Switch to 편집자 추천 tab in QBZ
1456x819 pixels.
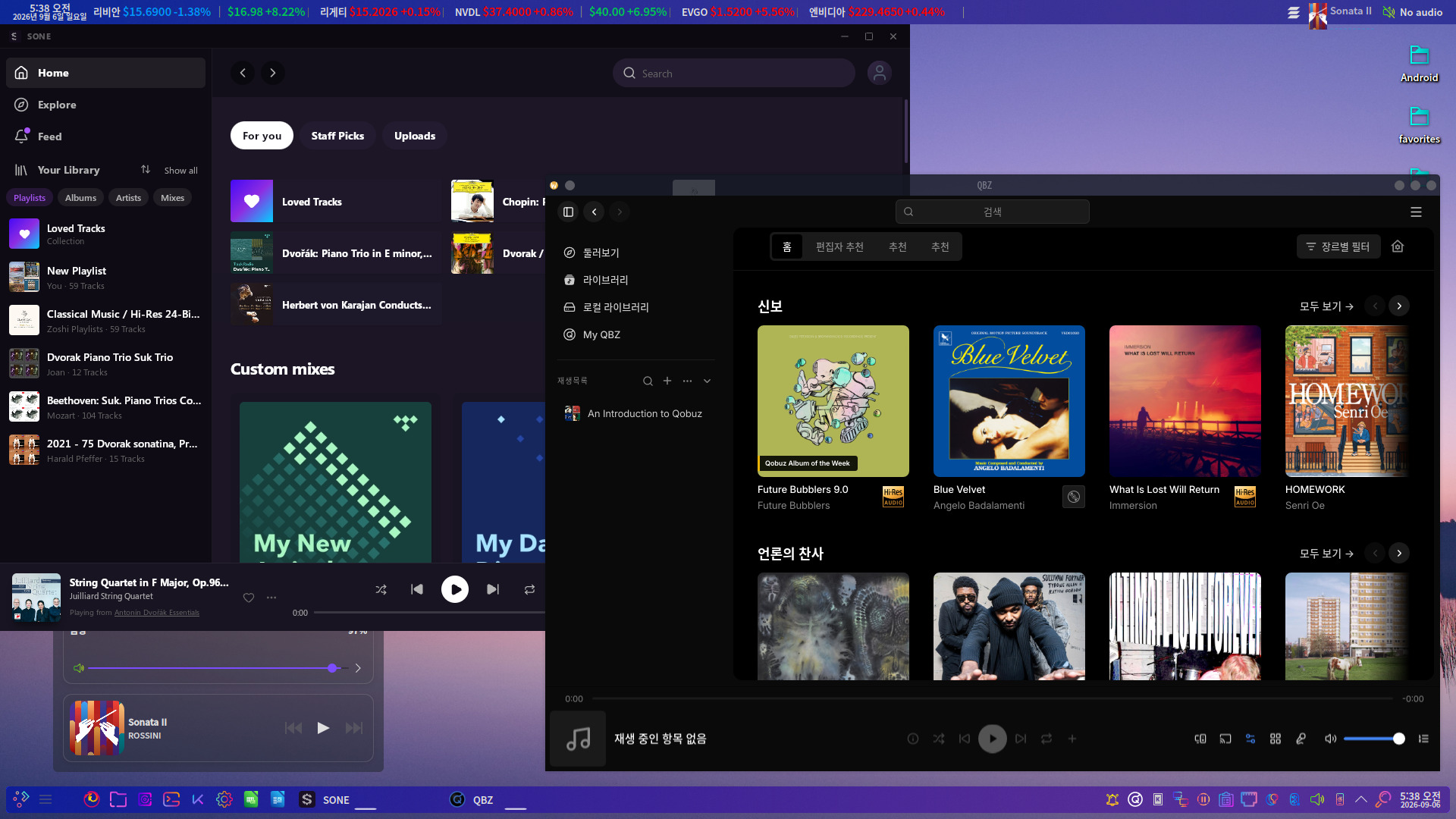839,246
